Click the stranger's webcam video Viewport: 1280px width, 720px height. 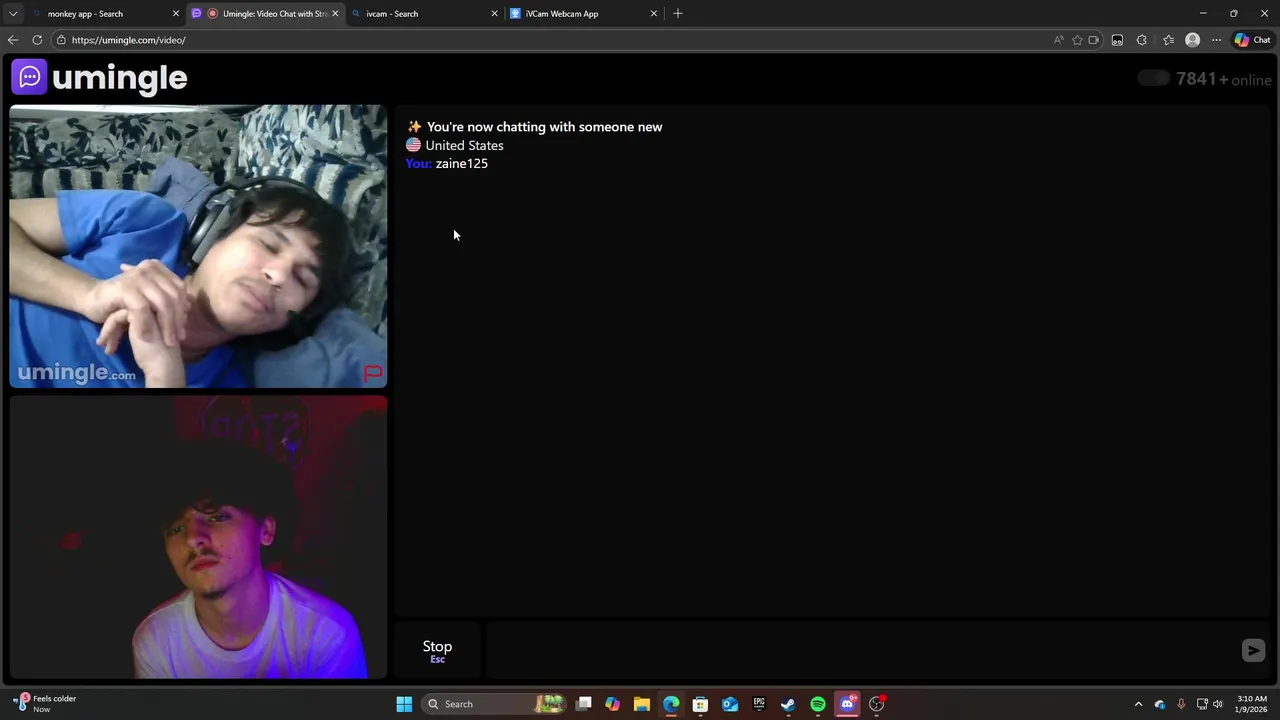[198, 246]
